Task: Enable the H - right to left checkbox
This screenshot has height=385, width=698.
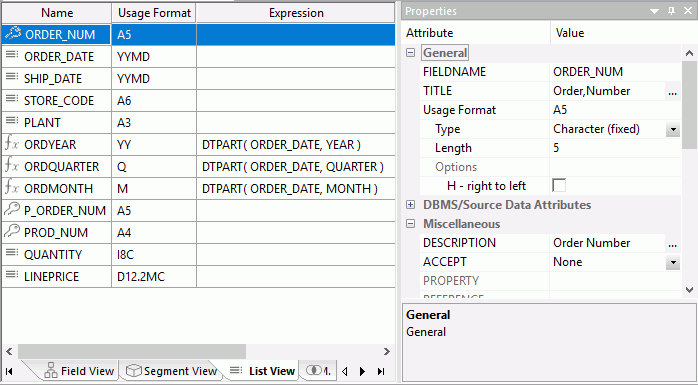Action: [559, 185]
